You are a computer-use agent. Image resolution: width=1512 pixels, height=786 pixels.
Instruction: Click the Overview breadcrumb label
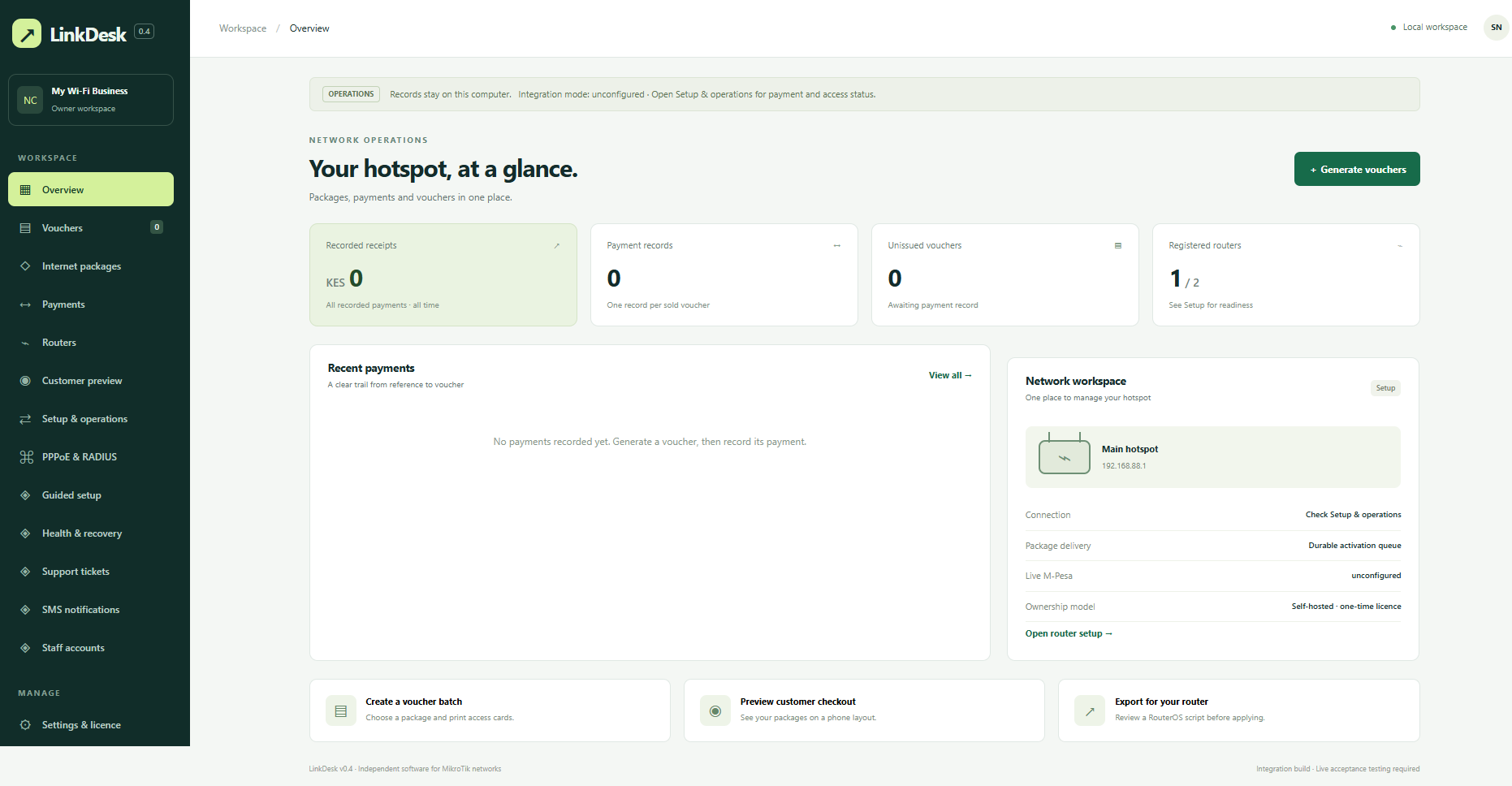tap(309, 28)
